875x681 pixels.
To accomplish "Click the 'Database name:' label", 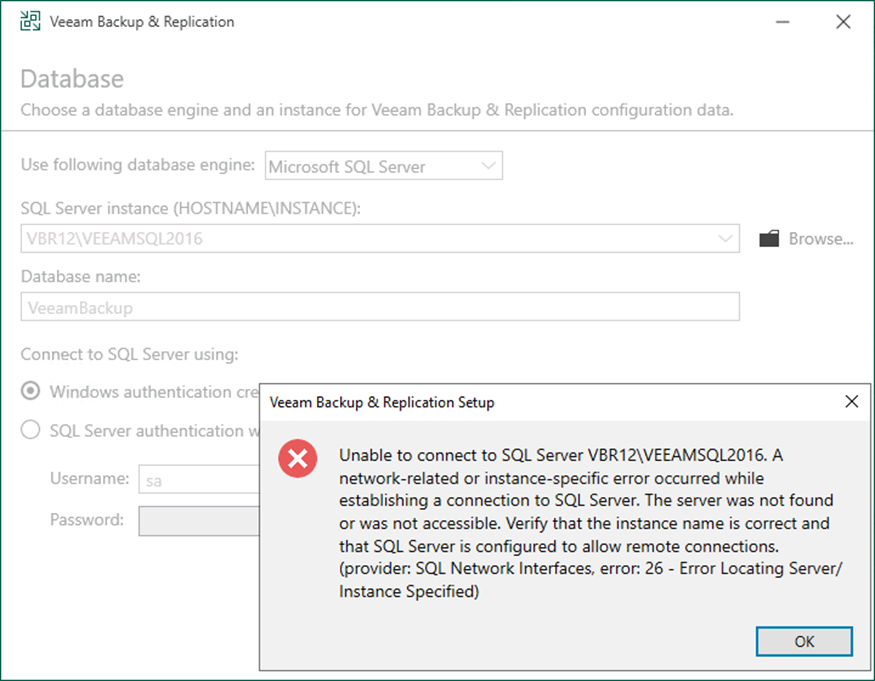I will click(x=81, y=276).
